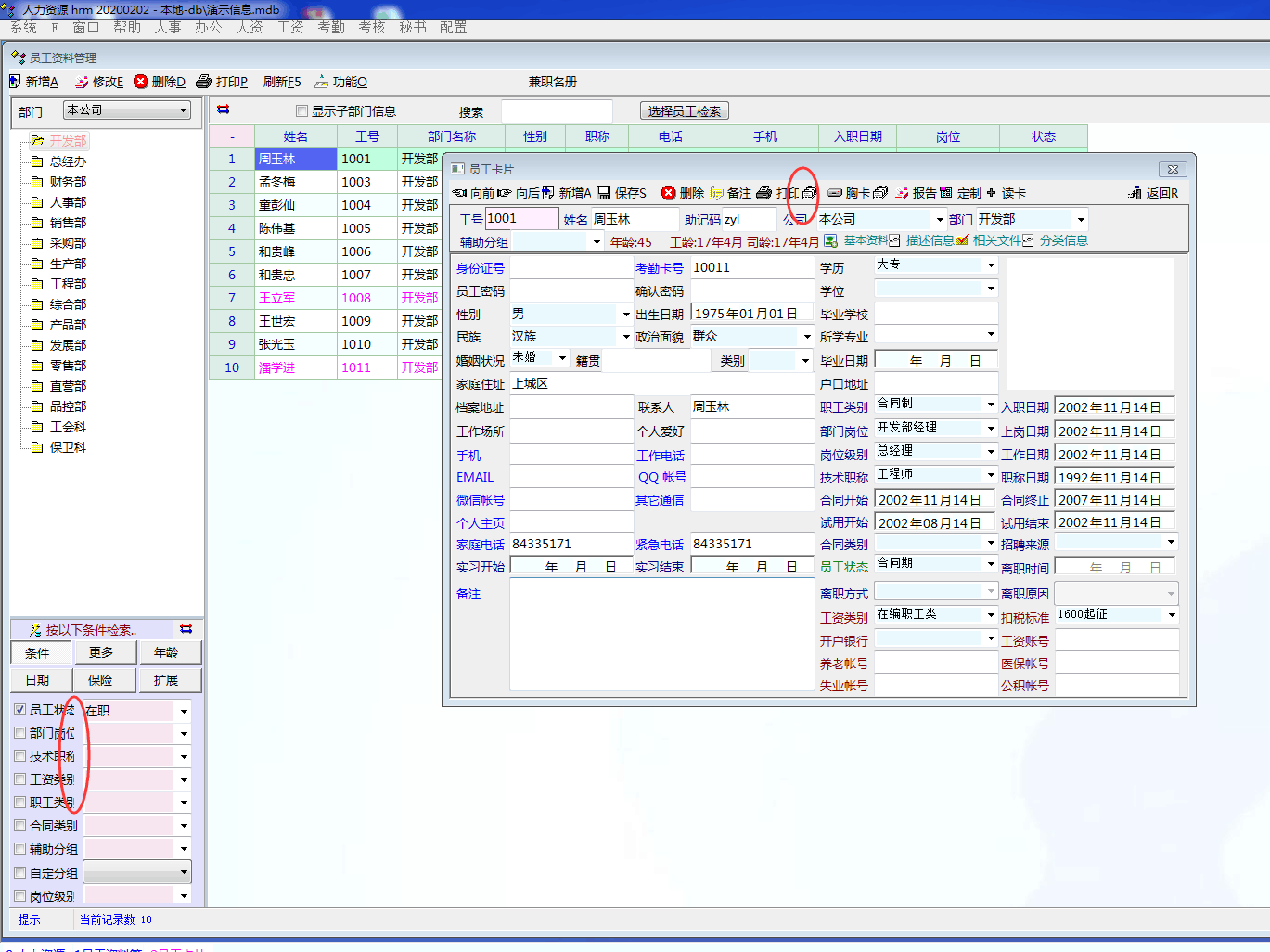The height and width of the screenshot is (952, 1270).
Task: Select the 财务部 department in tree
Action: (x=68, y=182)
